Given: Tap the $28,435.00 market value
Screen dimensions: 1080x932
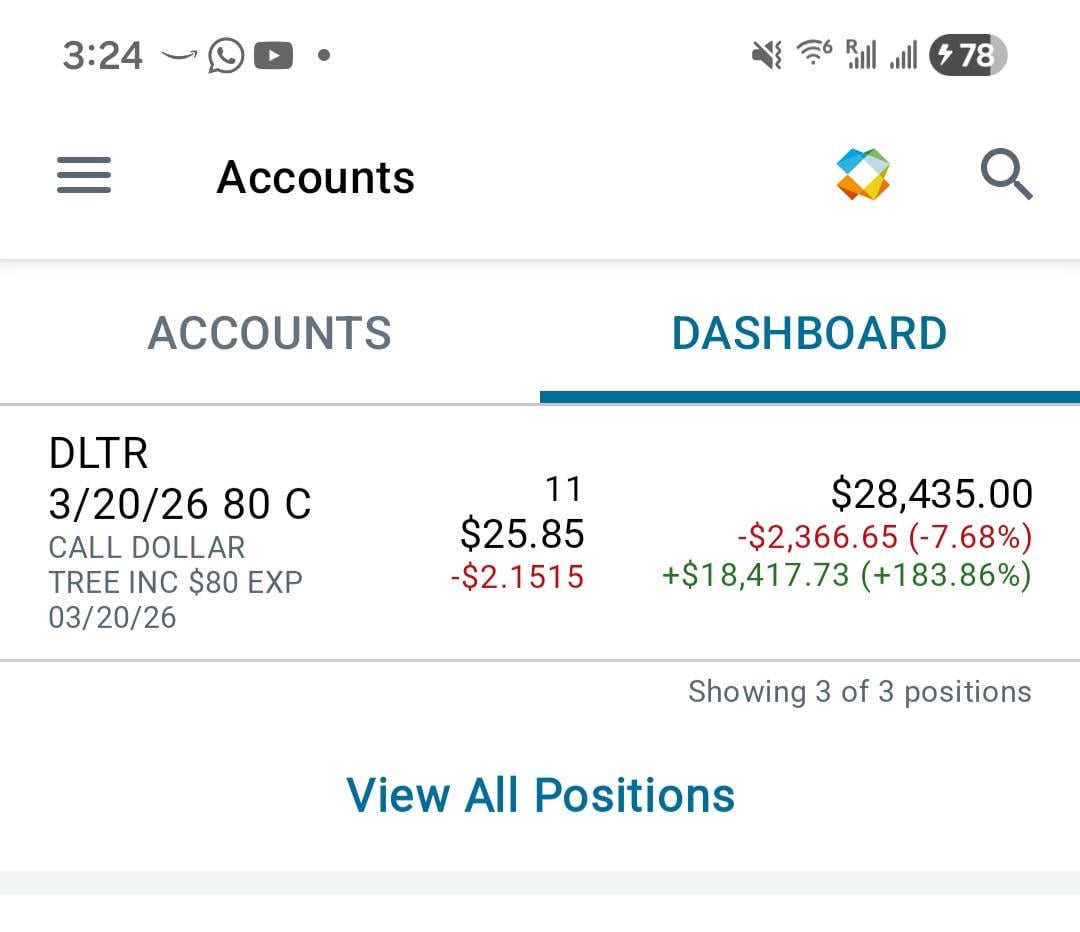Looking at the screenshot, I should click(931, 494).
